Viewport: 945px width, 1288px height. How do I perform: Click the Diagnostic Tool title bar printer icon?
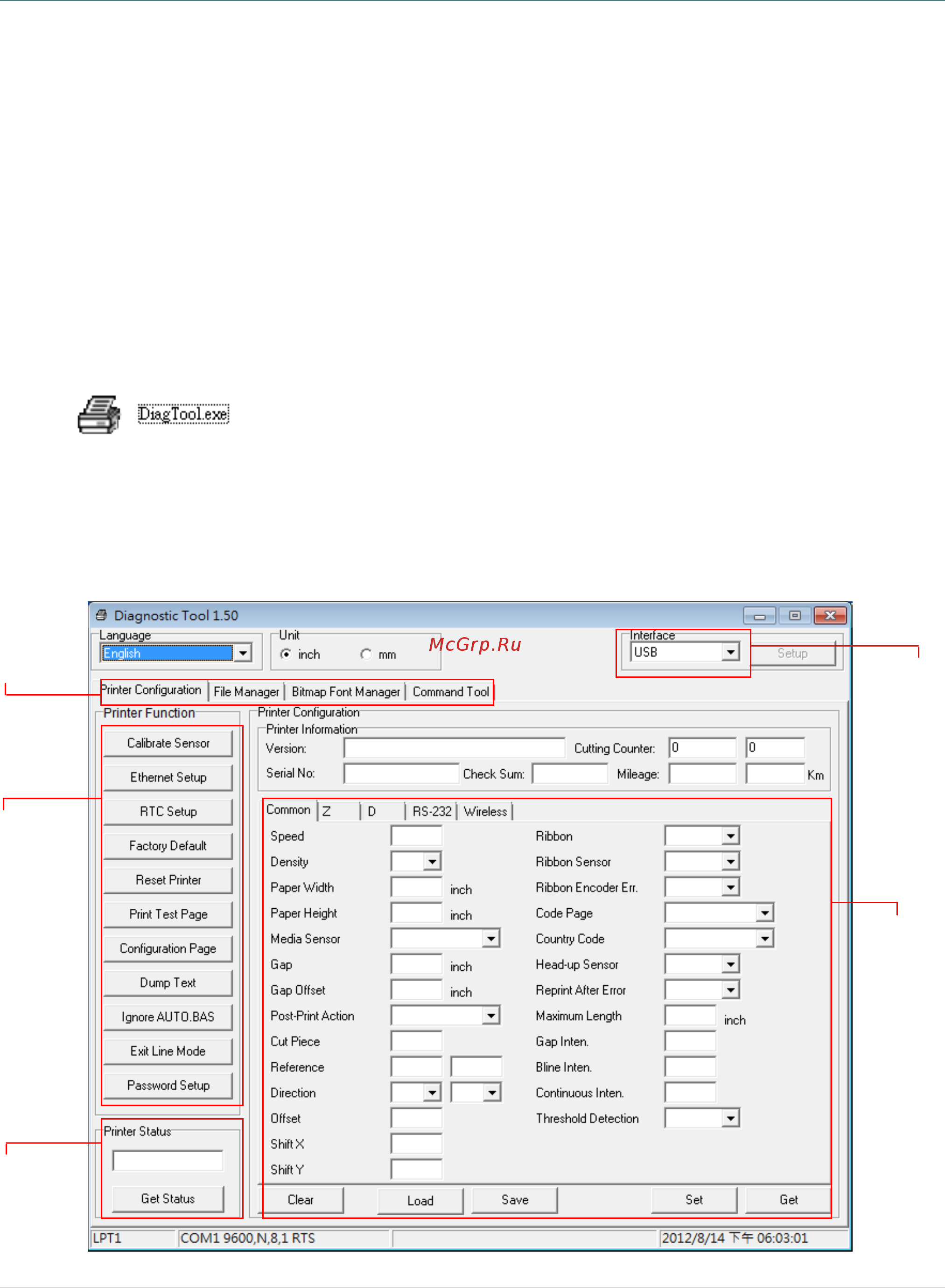pyautogui.click(x=101, y=615)
